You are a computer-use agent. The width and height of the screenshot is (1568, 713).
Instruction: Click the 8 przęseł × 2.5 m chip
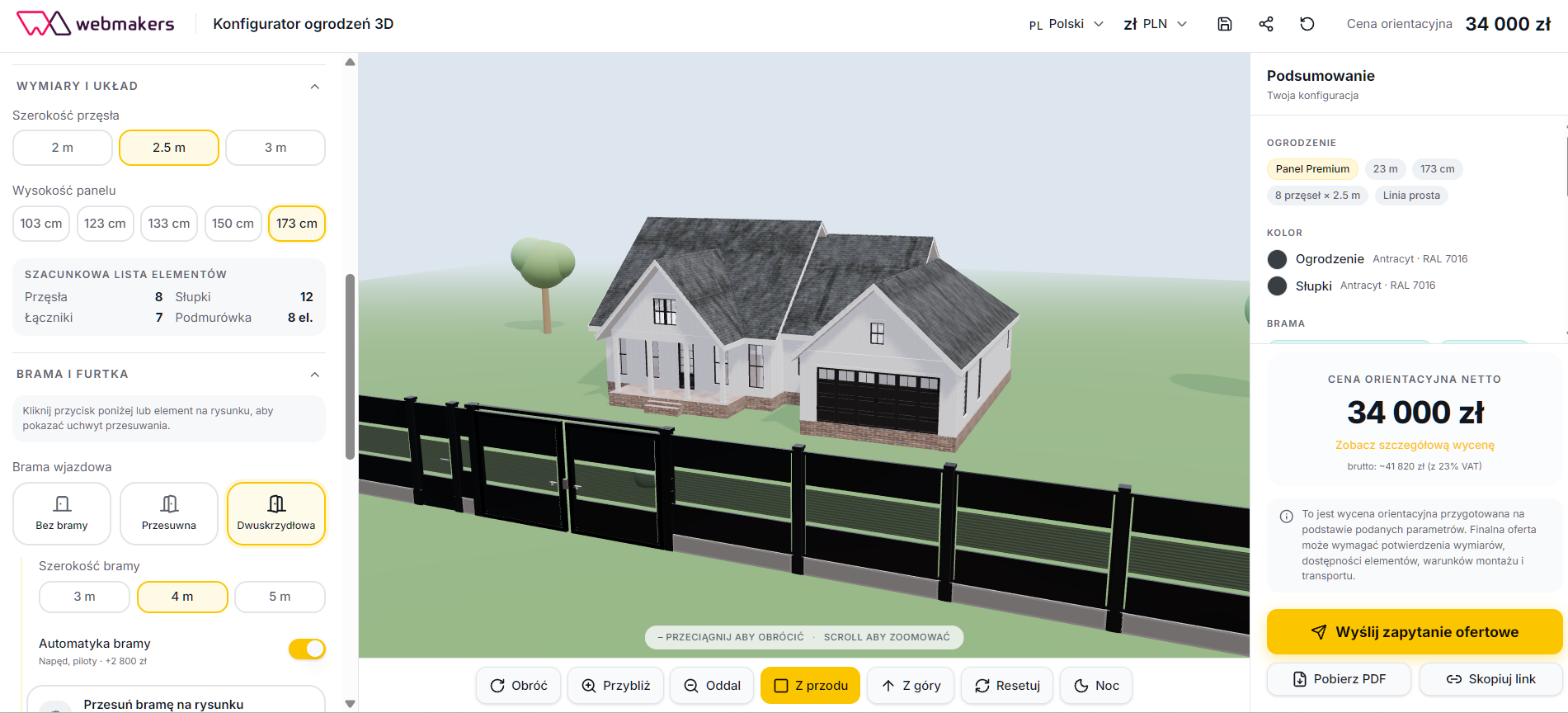[1317, 196]
